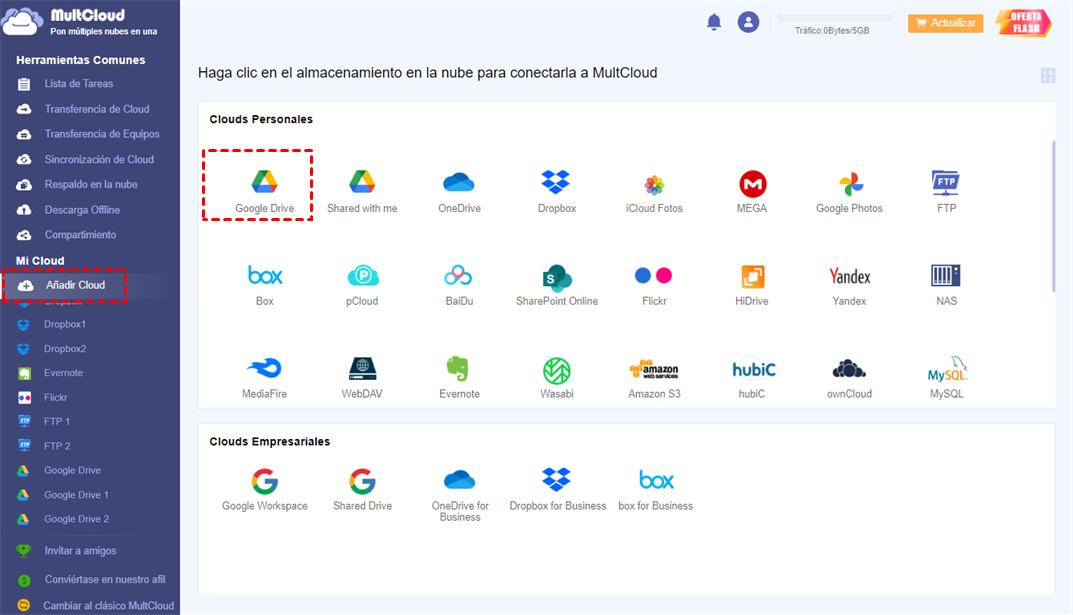This screenshot has width=1073, height=615.
Task: Click the Actualizar upgrade button
Action: tap(946, 23)
